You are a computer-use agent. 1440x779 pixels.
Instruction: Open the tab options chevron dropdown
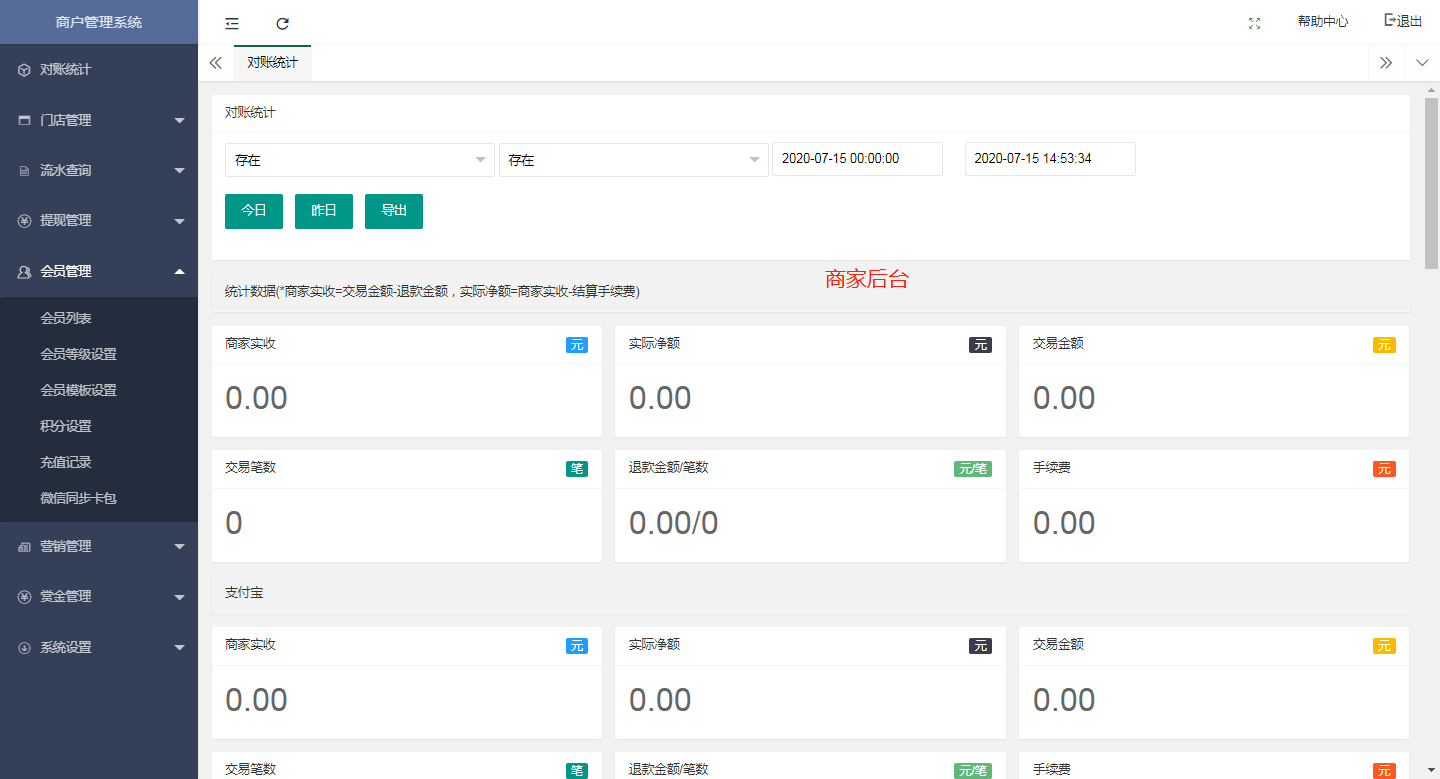[x=1422, y=62]
